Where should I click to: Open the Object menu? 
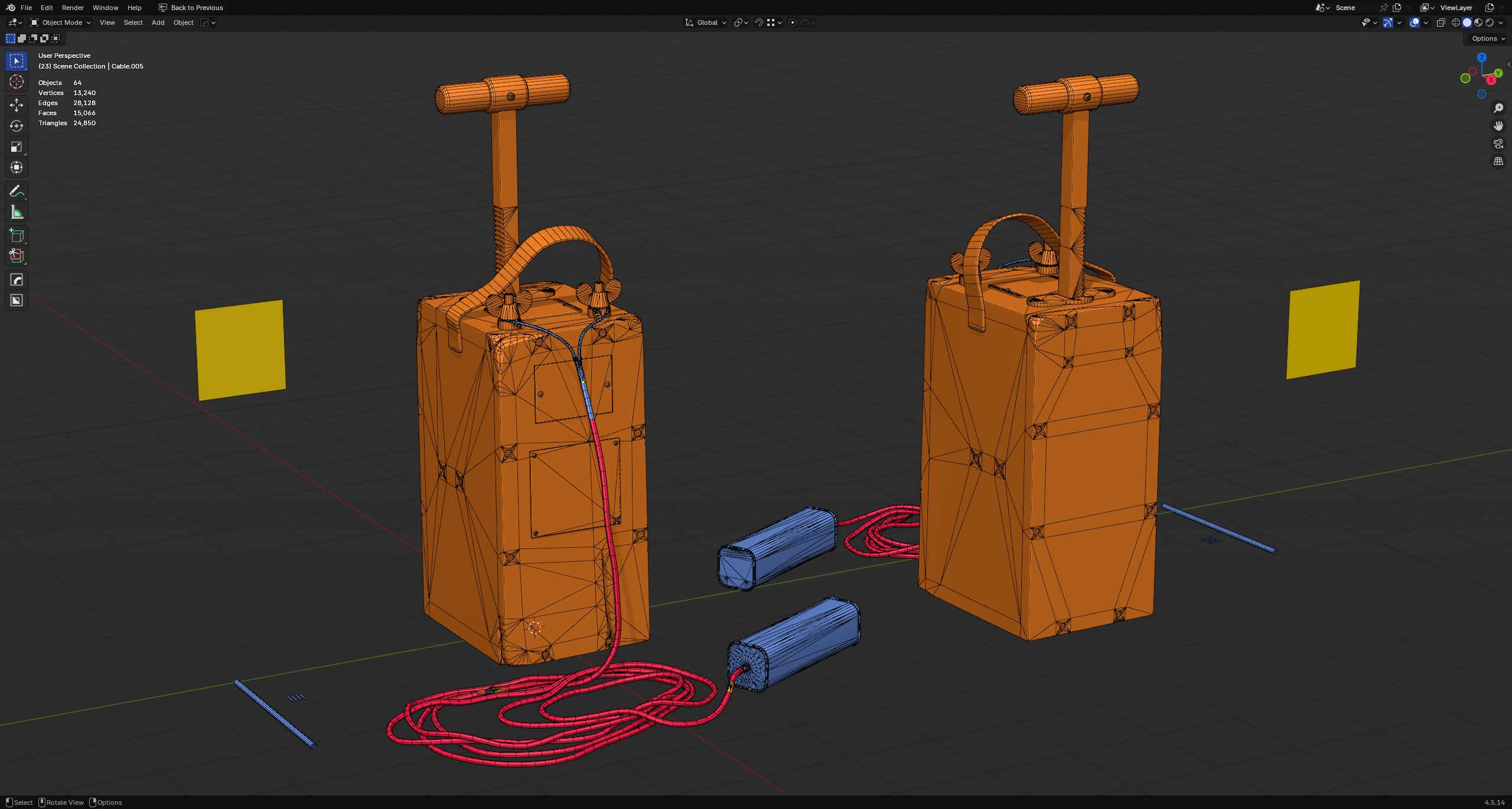[183, 22]
